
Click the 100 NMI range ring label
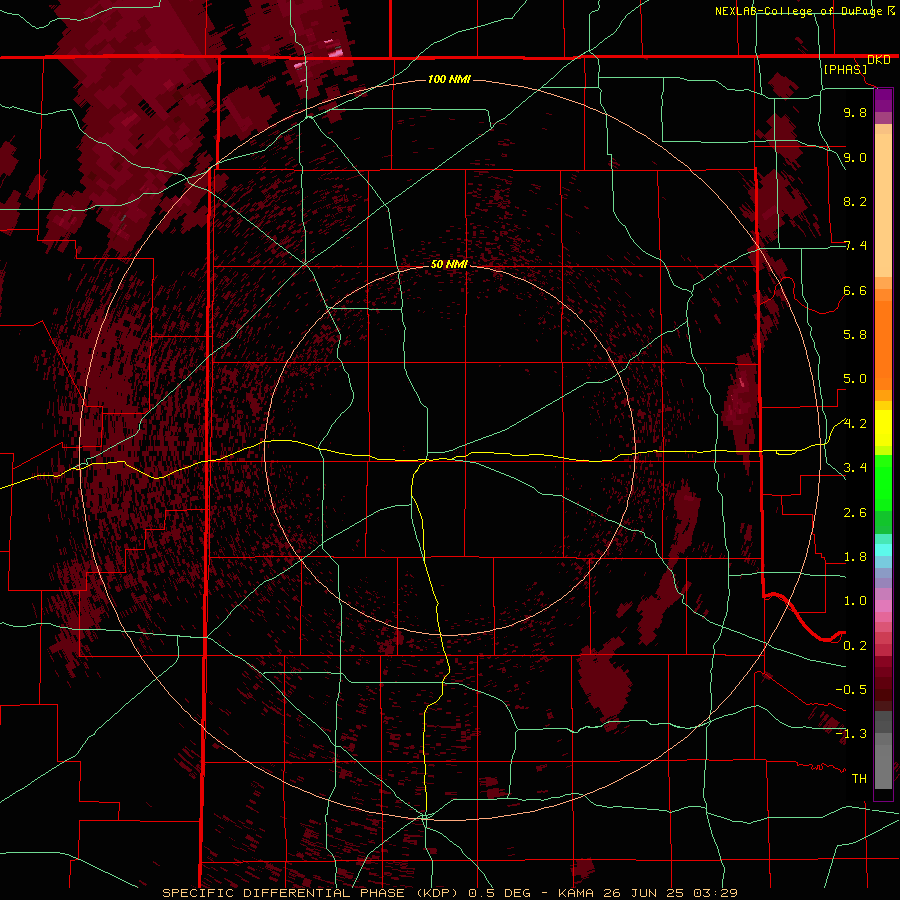(x=449, y=79)
